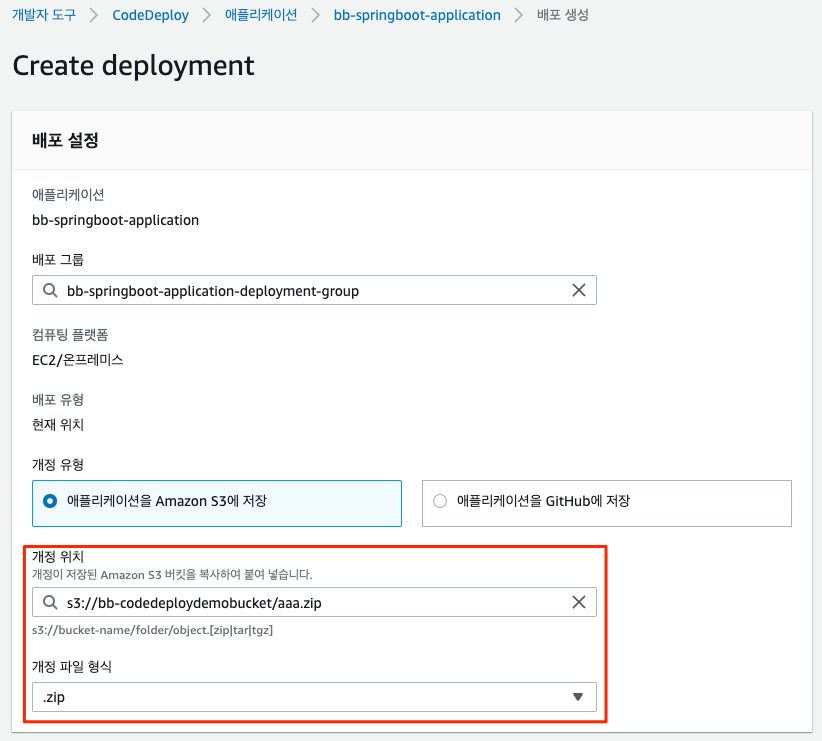This screenshot has height=741, width=822.
Task: Click the 개정 유형 label
Action: (58, 465)
